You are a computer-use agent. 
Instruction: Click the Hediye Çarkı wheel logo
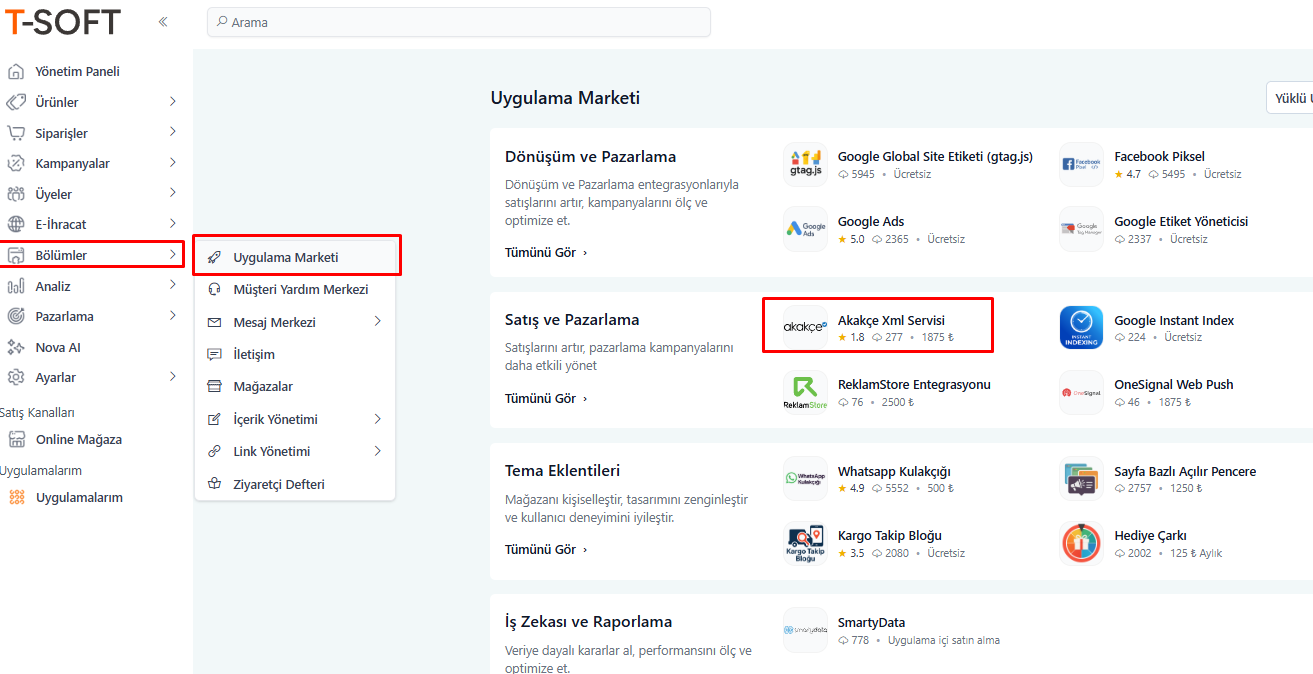coord(1081,543)
